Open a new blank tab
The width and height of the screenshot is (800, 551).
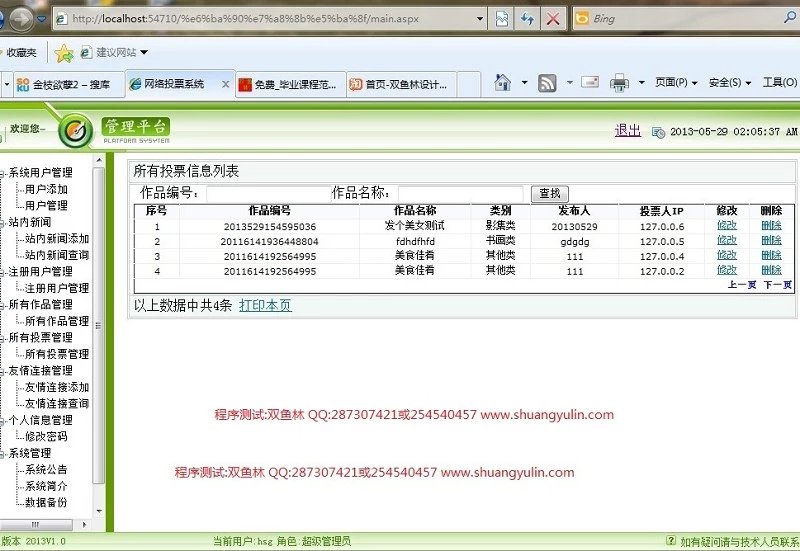468,84
